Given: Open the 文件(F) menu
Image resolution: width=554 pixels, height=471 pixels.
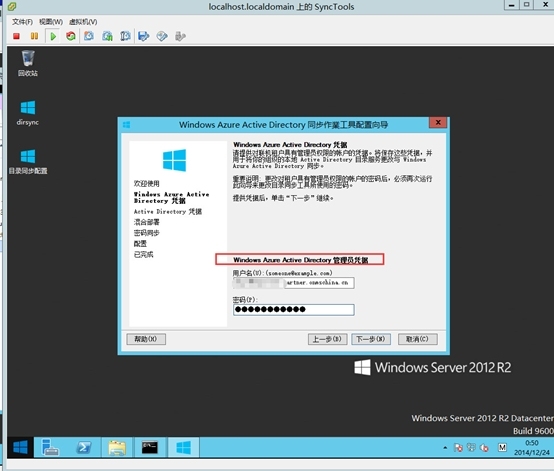Looking at the screenshot, I should [x=22, y=22].
